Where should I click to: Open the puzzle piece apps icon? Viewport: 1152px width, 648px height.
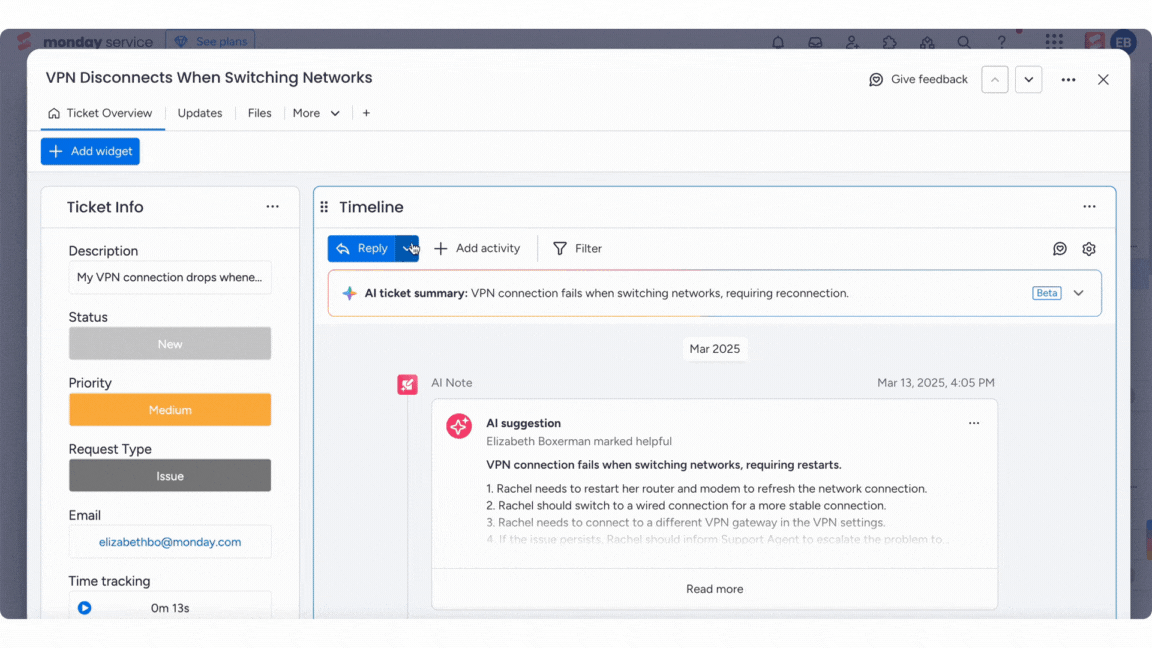tap(890, 43)
